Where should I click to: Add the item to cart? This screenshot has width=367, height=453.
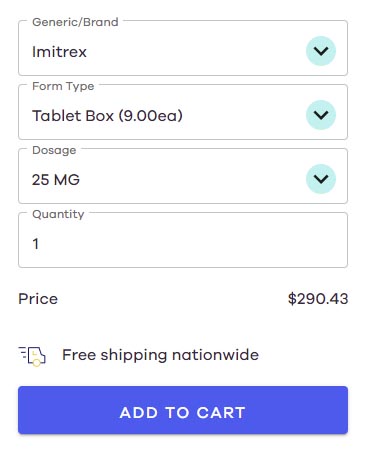pyautogui.click(x=183, y=410)
